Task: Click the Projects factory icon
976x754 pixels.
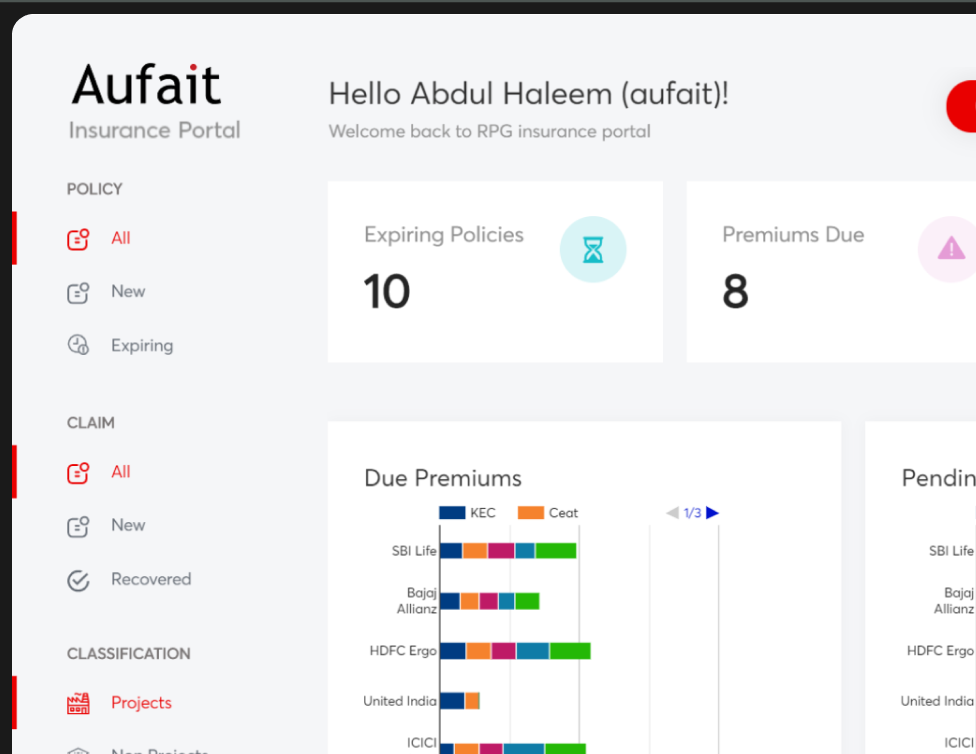Action: coord(78,703)
